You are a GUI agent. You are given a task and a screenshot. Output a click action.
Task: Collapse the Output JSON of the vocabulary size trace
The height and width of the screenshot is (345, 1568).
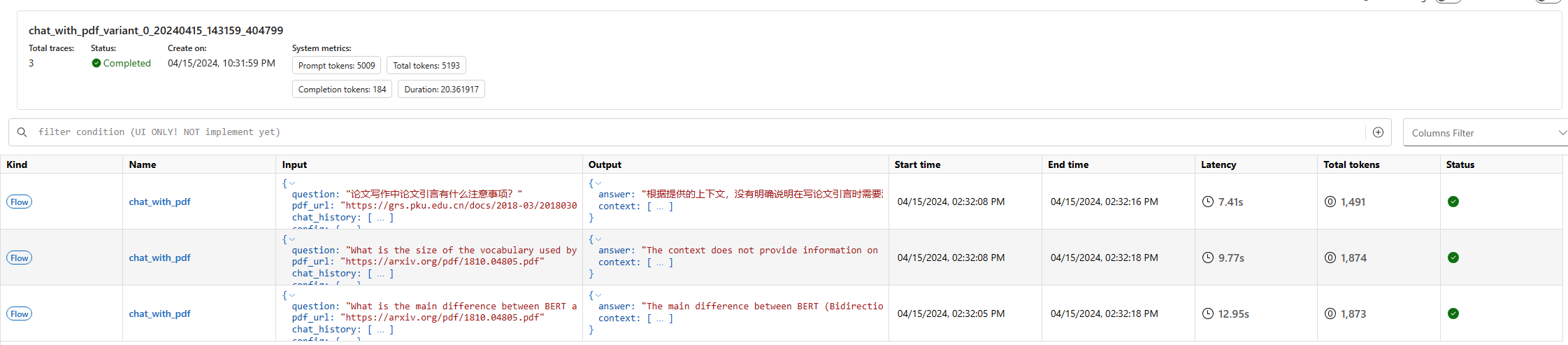pos(598,239)
